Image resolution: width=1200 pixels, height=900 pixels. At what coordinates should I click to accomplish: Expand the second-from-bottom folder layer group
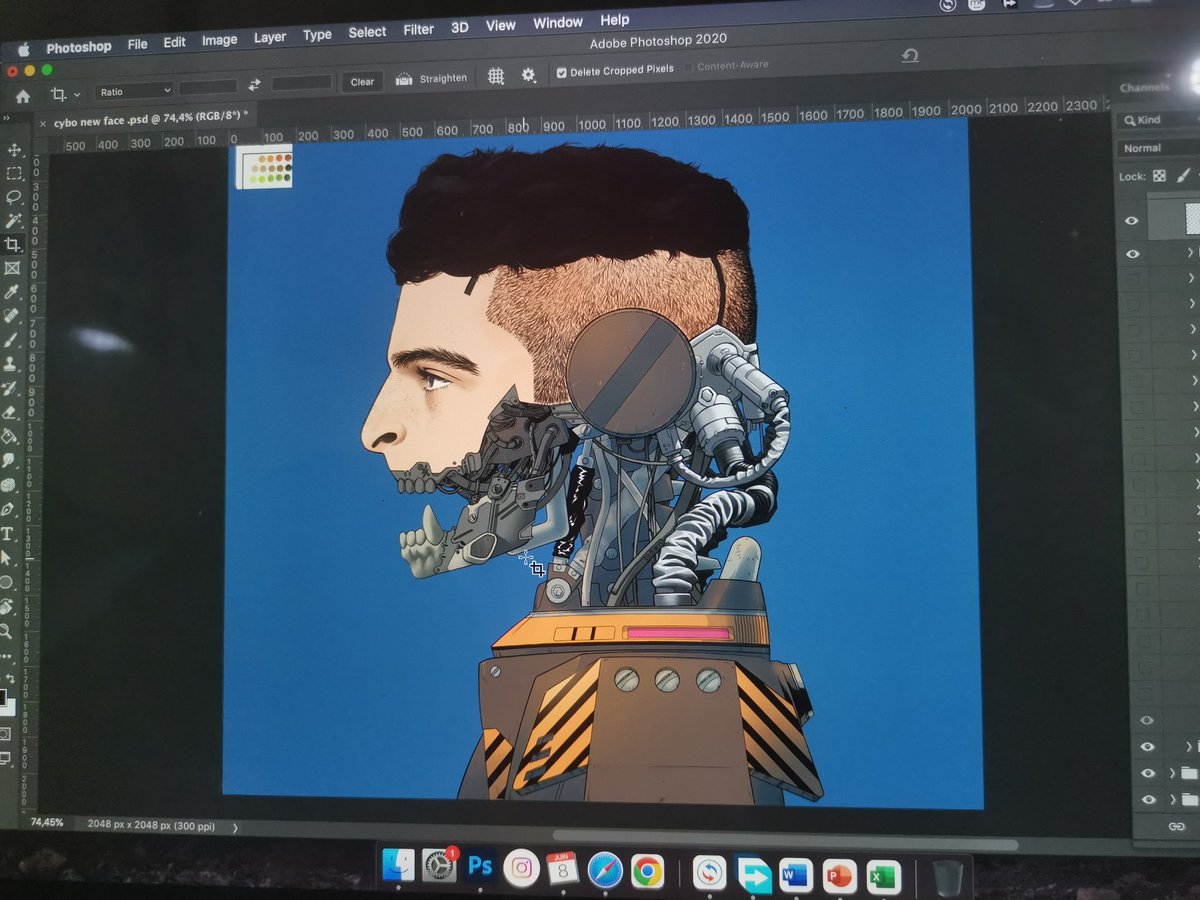(x=1171, y=773)
